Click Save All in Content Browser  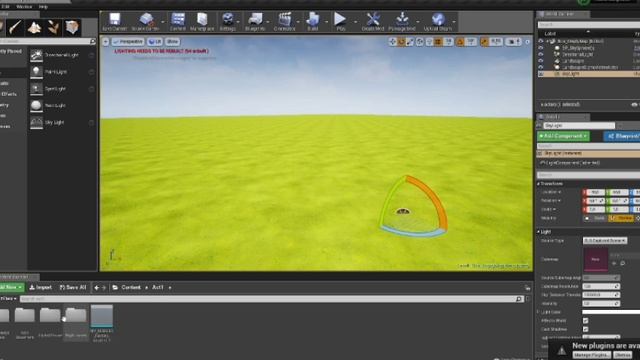[x=73, y=288]
